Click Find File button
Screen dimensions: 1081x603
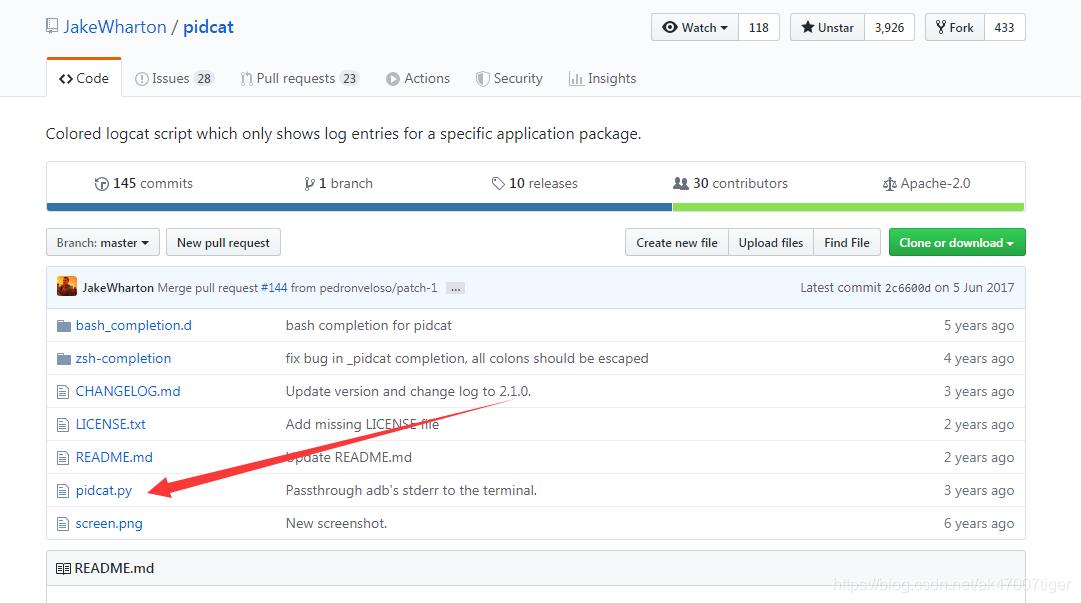tap(847, 243)
